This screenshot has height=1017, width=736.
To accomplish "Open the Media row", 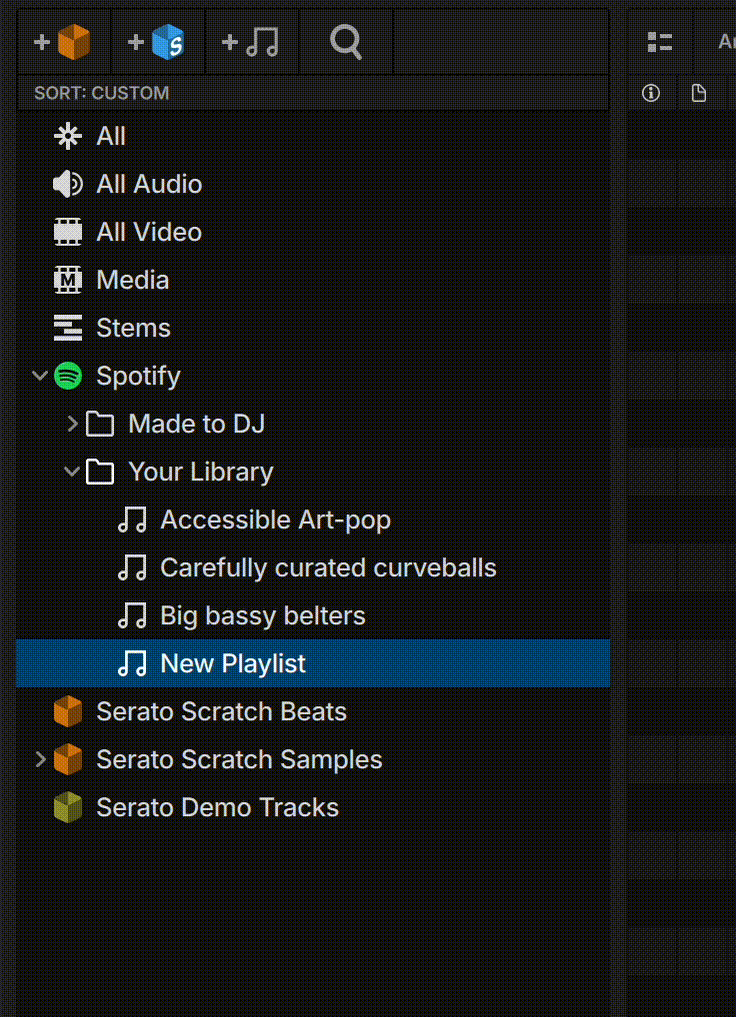I will (313, 280).
